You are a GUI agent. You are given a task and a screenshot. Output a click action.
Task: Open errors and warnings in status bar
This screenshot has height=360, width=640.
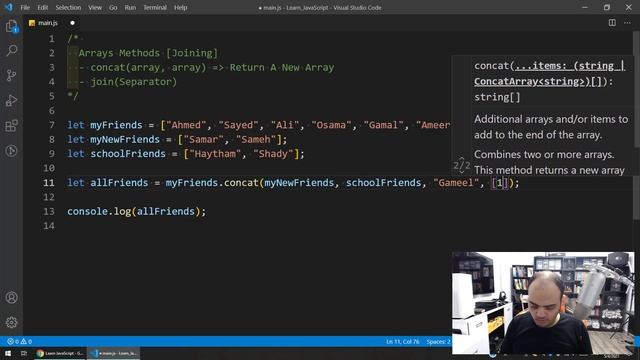pos(20,341)
